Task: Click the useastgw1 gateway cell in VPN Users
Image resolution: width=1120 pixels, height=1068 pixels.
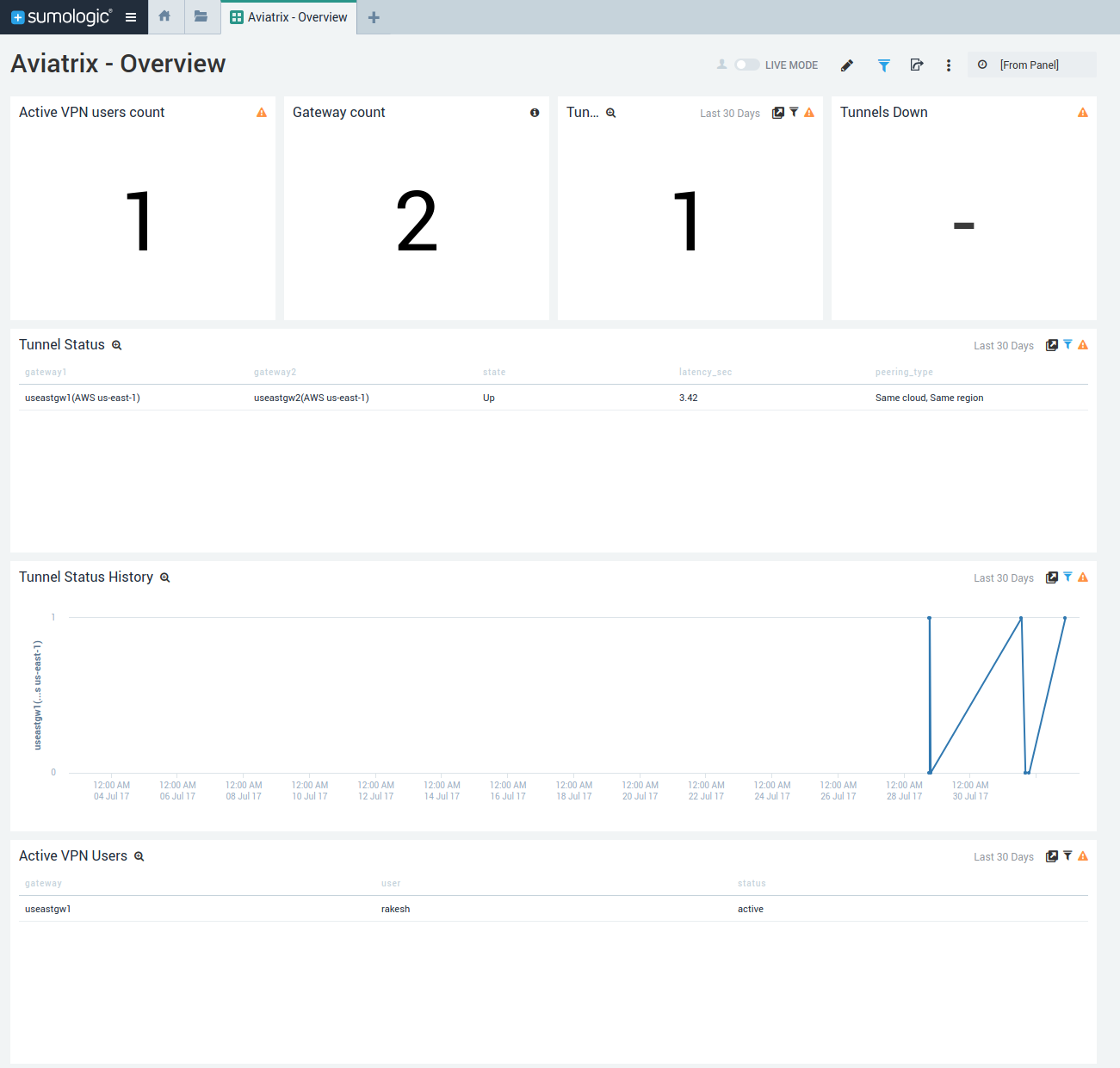Action: (48, 909)
